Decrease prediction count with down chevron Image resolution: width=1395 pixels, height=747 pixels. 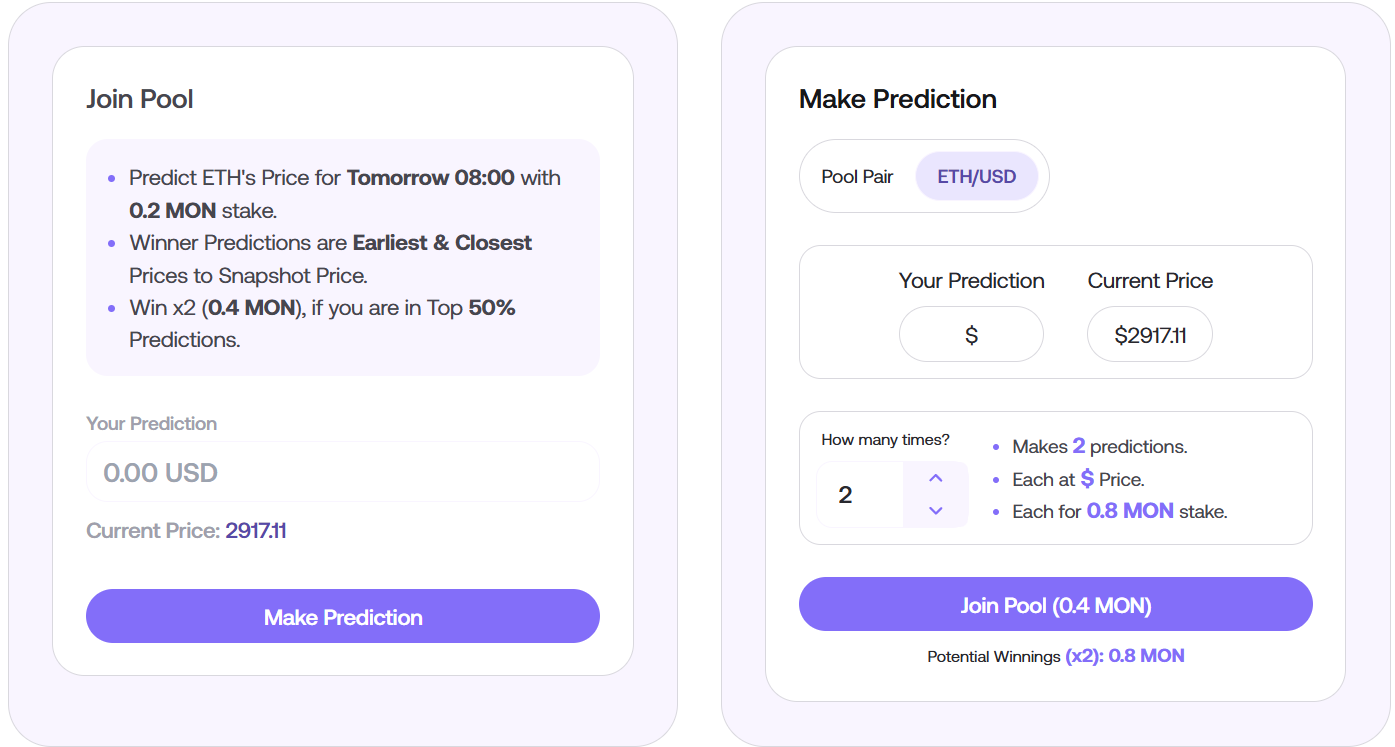[935, 511]
